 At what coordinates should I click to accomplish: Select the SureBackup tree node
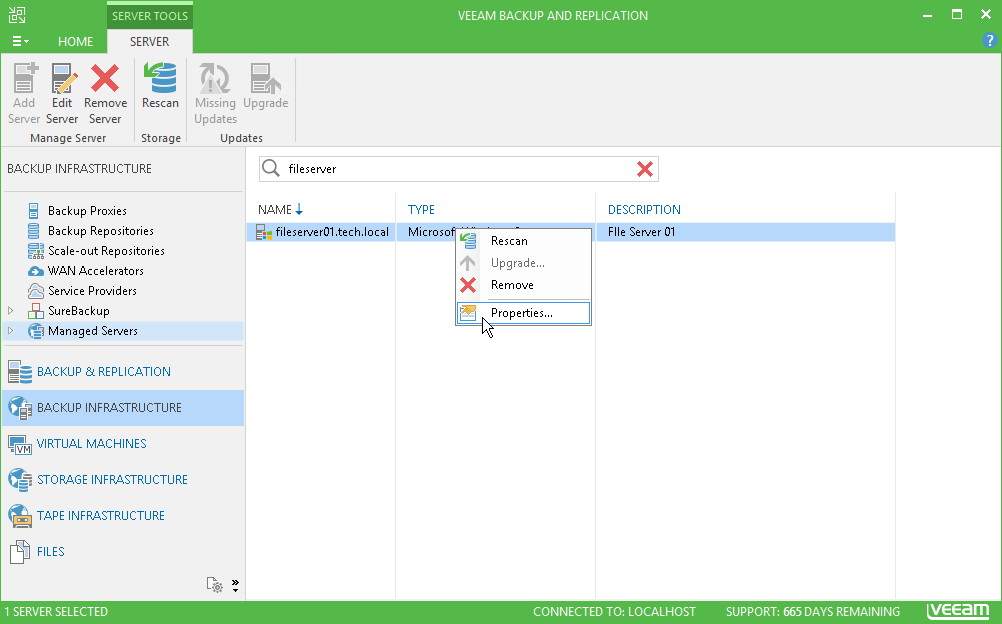pos(79,311)
